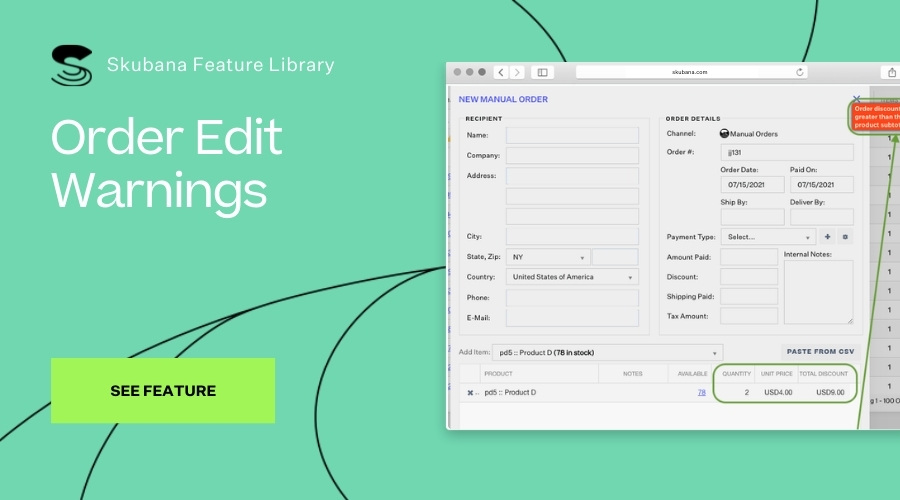Click the Paid On date field
900x500 pixels.
[x=821, y=185]
